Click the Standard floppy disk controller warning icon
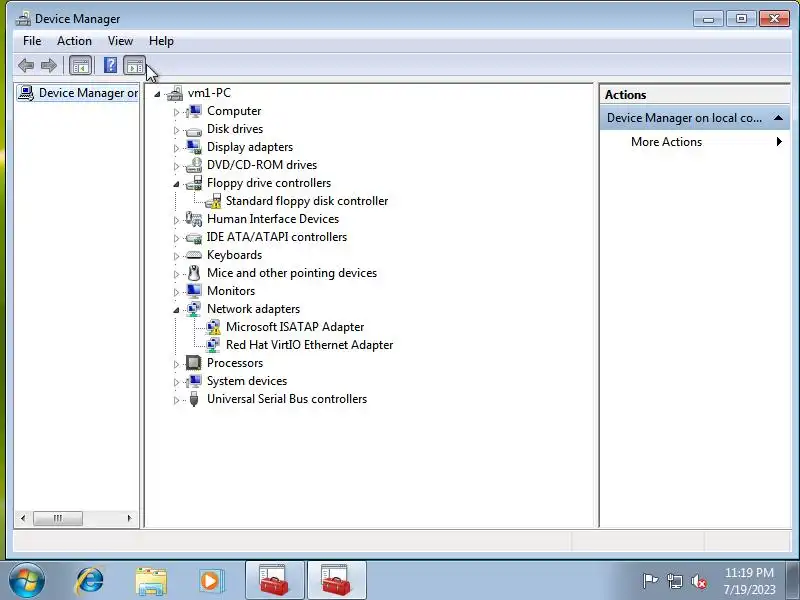The height and width of the screenshot is (600, 800). [213, 201]
